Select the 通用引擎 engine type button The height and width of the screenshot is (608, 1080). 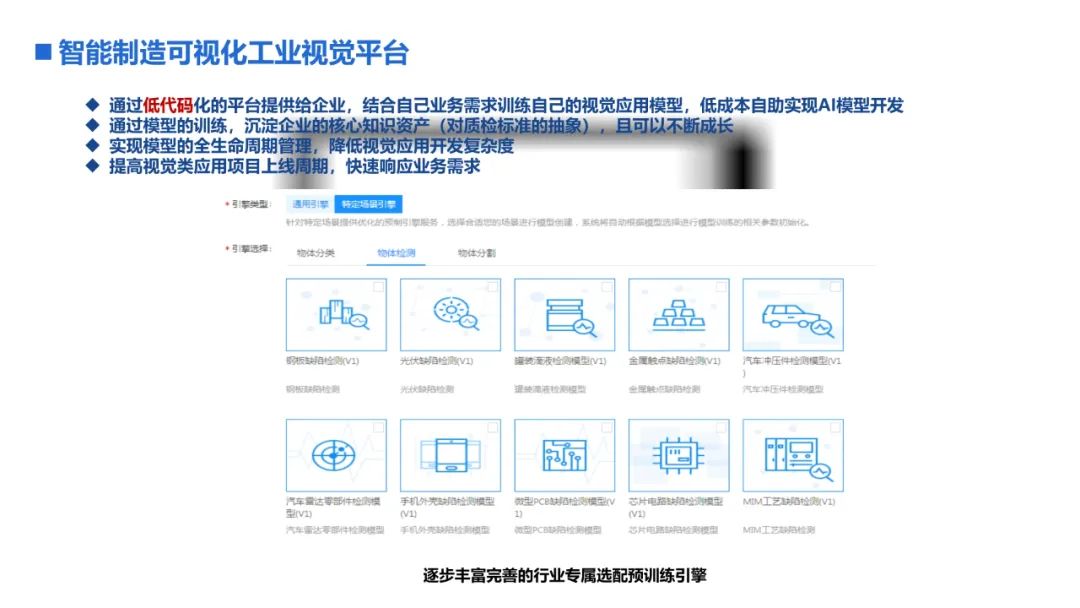pos(310,205)
